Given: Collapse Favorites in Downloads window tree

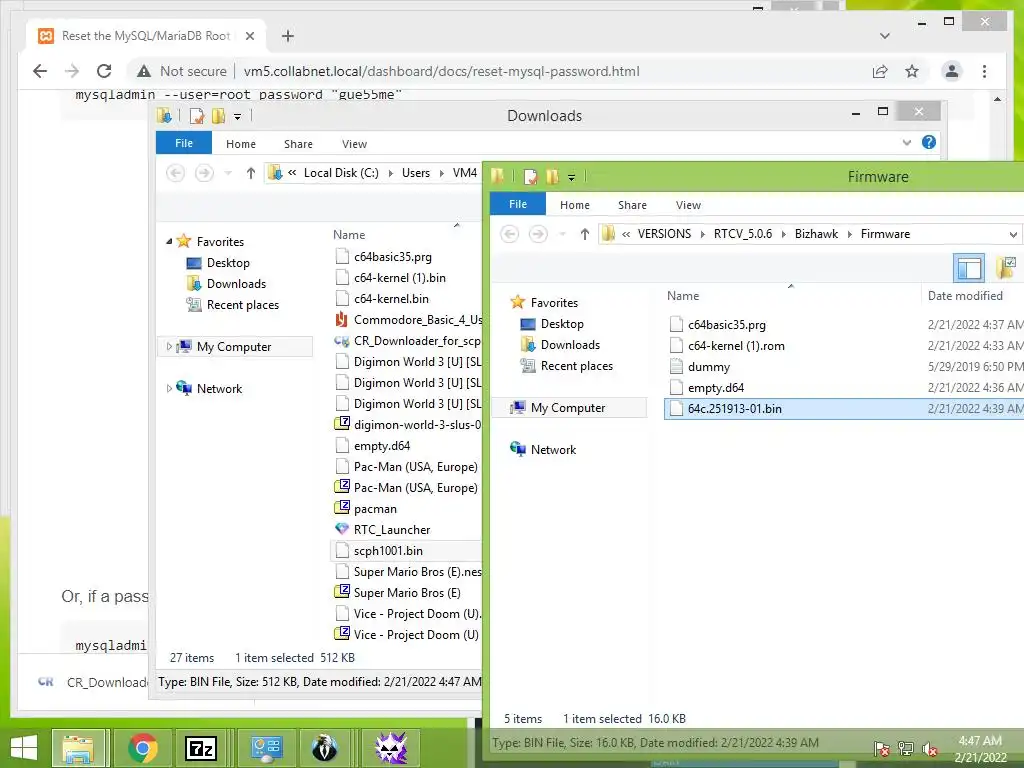Looking at the screenshot, I should tap(169, 241).
